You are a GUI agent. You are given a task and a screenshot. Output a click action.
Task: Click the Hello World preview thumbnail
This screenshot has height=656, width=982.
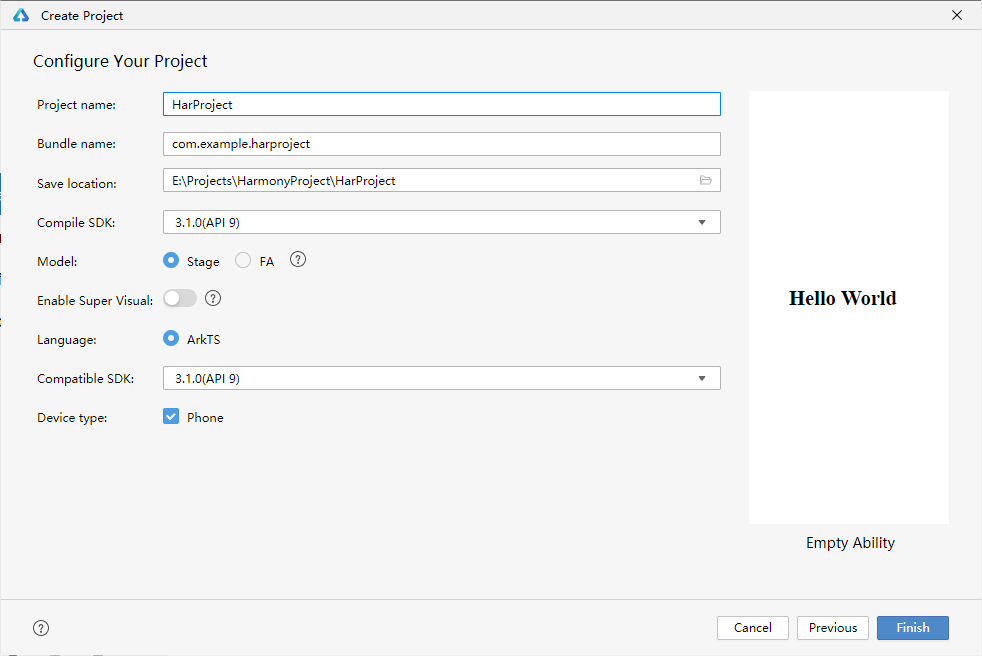[849, 307]
